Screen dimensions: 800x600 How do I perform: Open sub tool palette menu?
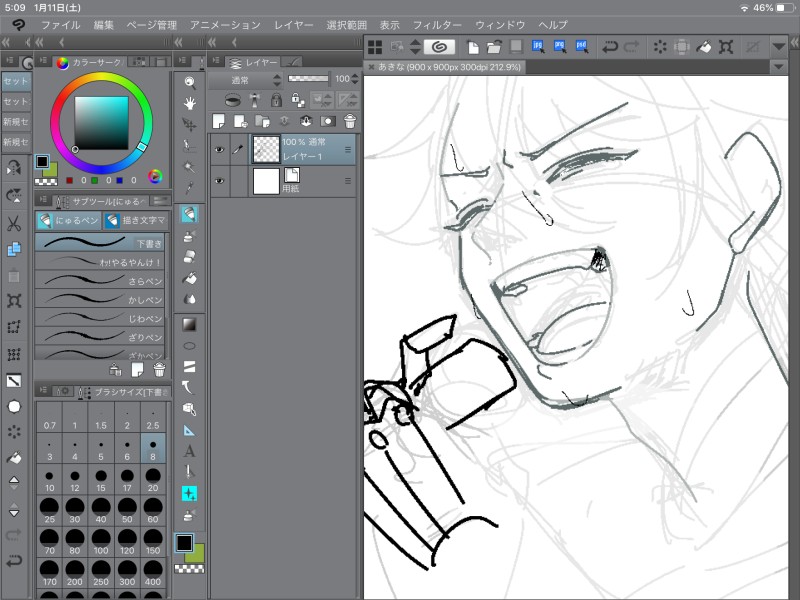pyautogui.click(x=43, y=199)
